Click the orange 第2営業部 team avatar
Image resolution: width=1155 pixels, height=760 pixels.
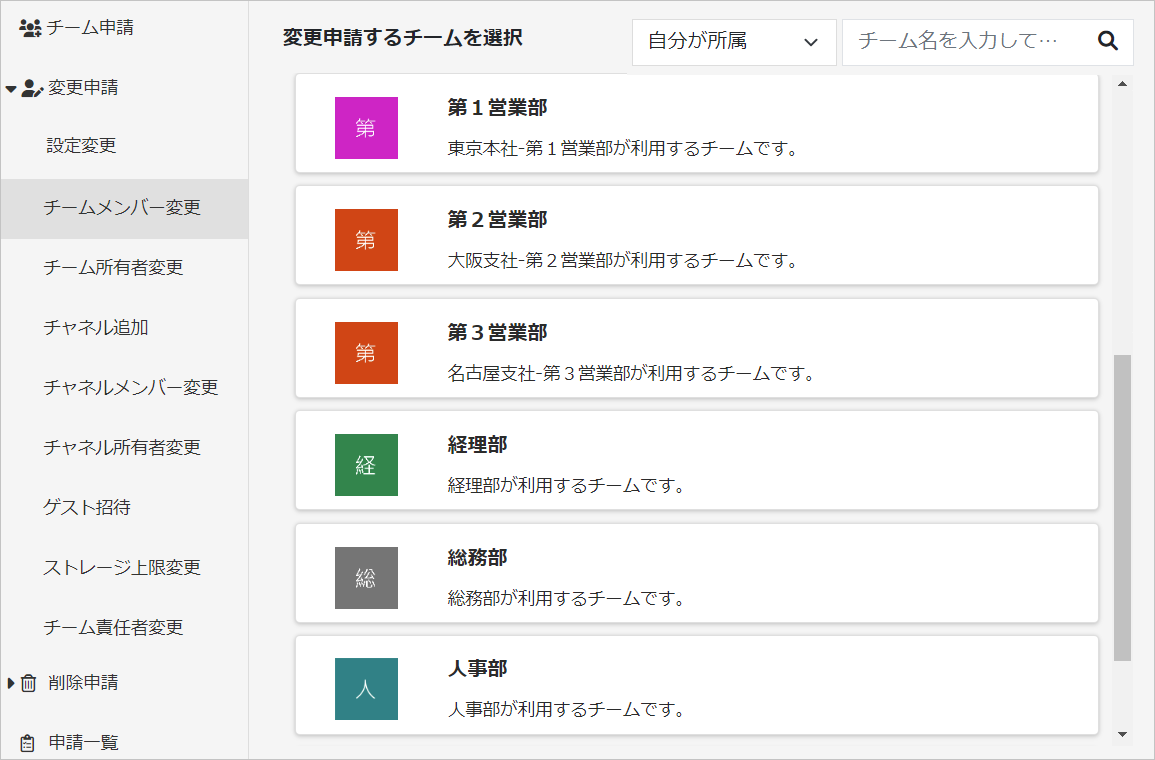[366, 240]
